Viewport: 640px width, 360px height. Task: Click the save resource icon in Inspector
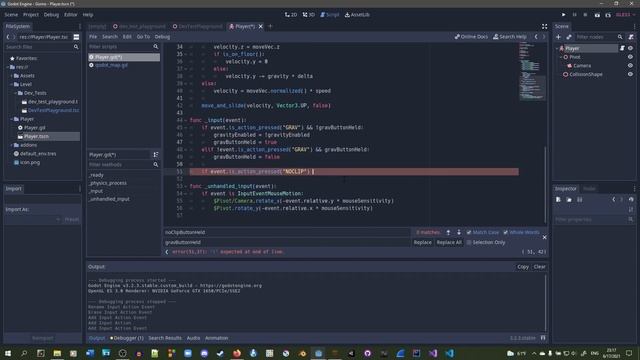click(579, 200)
